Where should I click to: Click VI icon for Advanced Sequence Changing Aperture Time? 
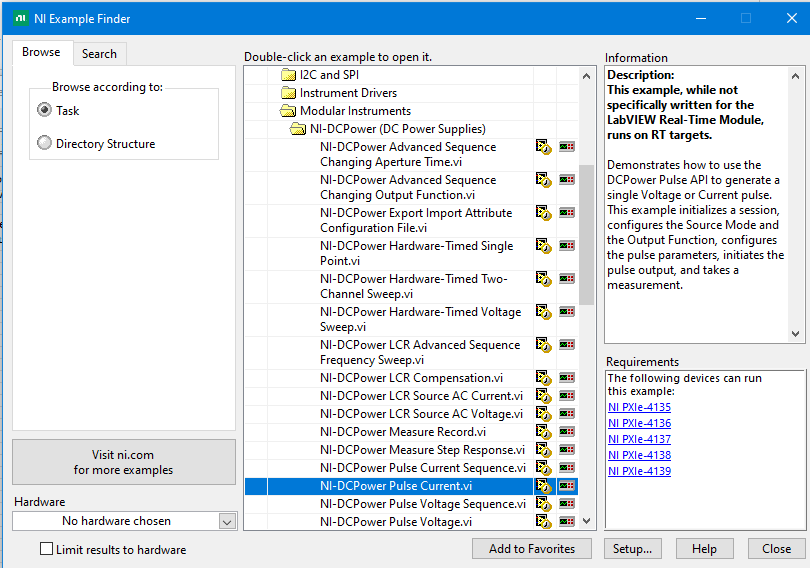(x=543, y=147)
